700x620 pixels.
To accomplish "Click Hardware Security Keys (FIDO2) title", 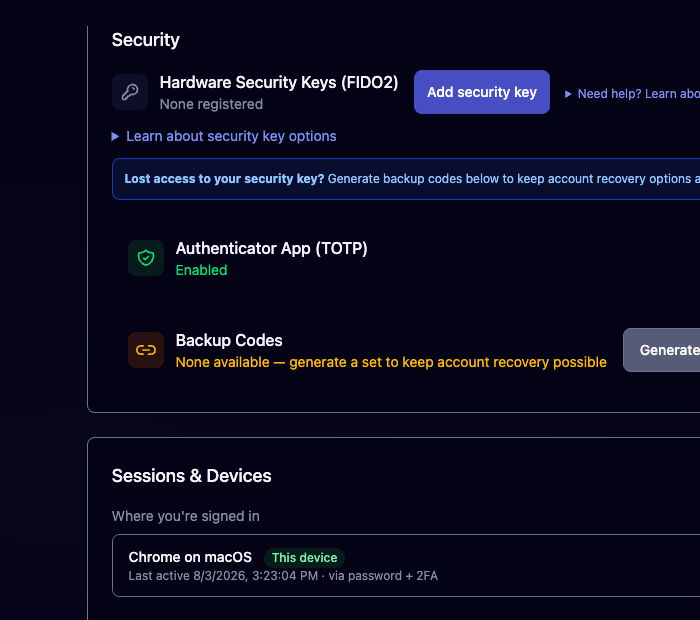I will [x=279, y=83].
